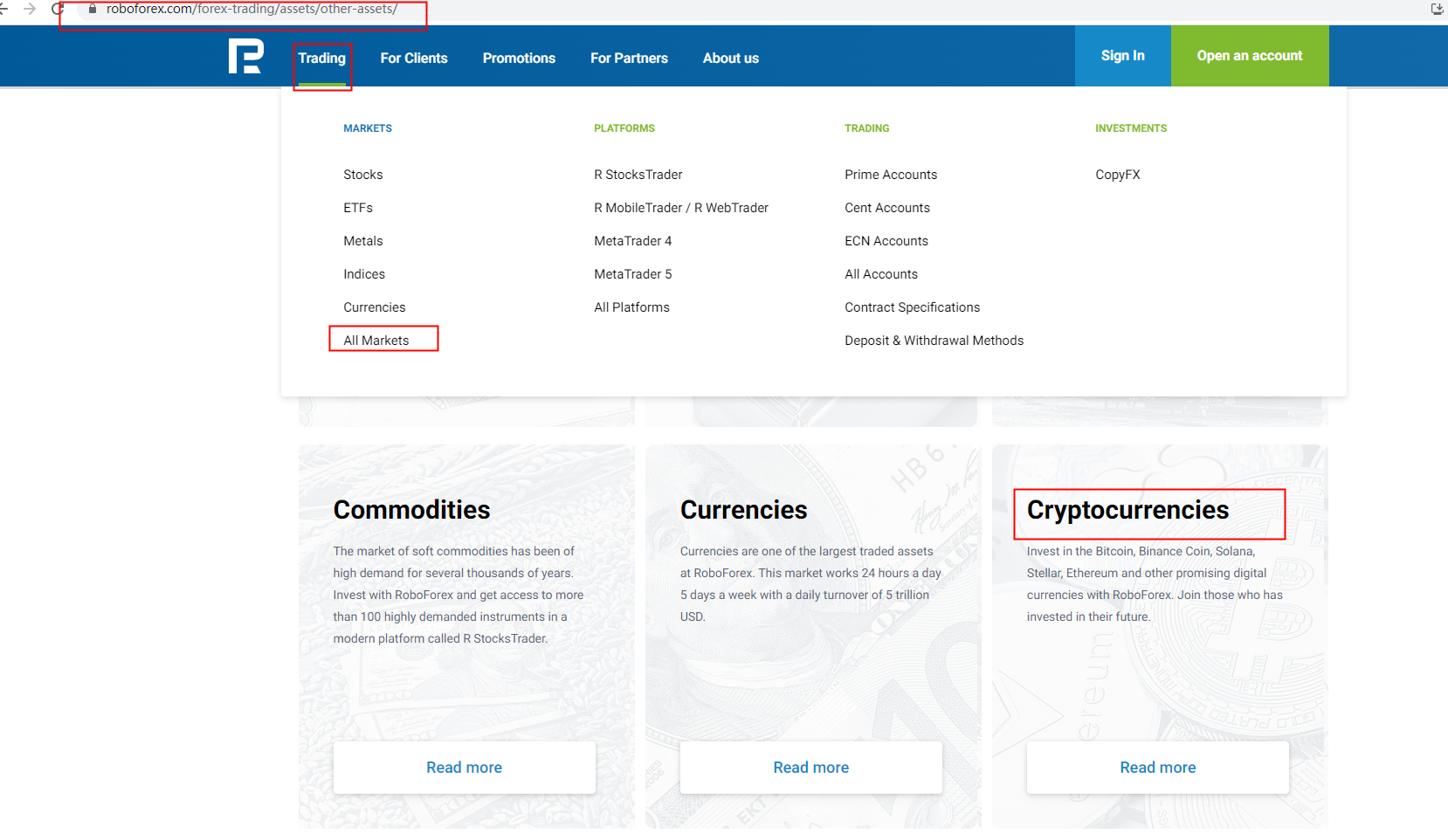
Task: Click the Cryptocurrencies card heading
Action: (1128, 511)
